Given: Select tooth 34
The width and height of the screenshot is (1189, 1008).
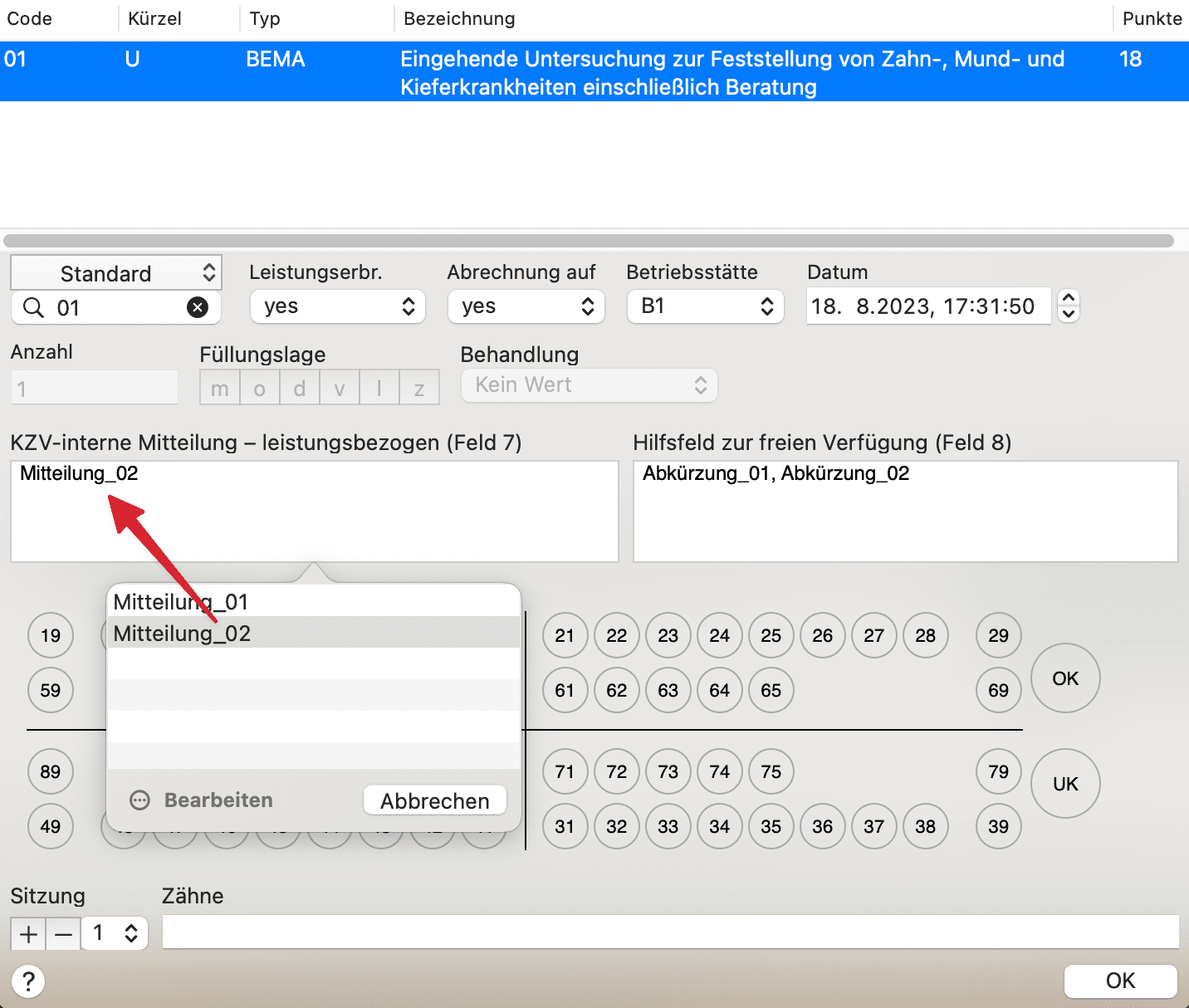Looking at the screenshot, I should [x=720, y=827].
